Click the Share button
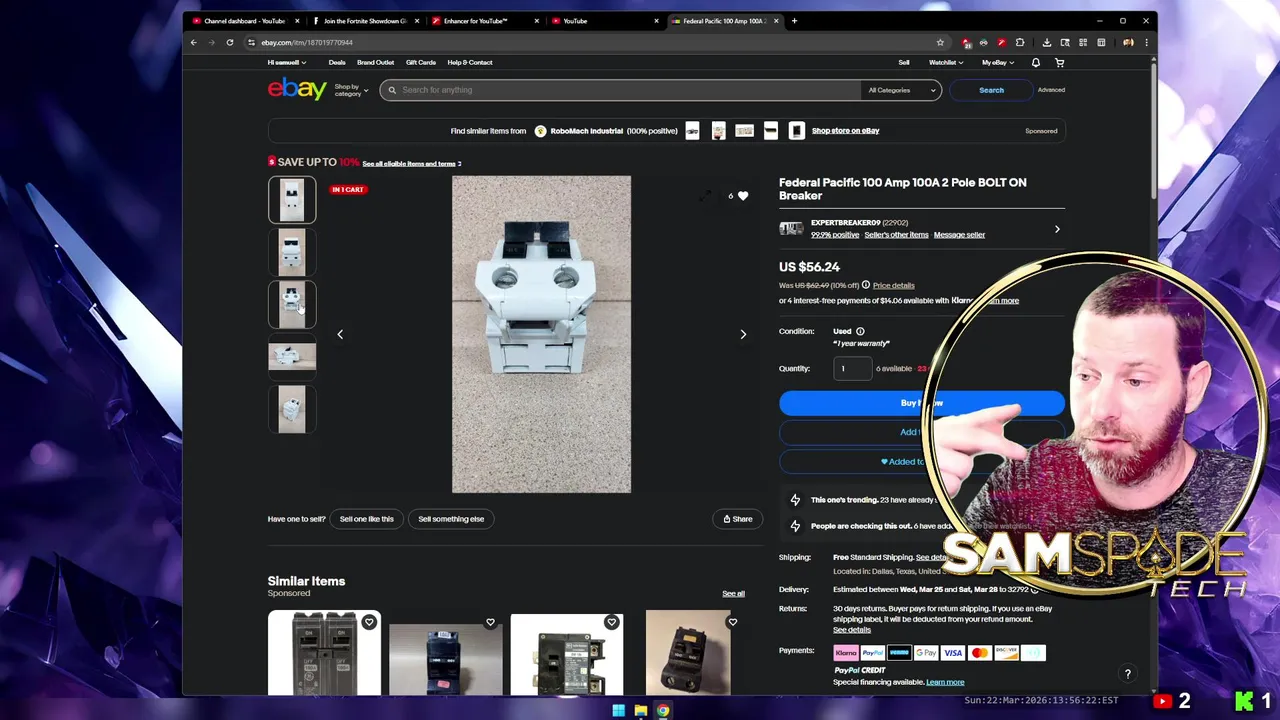This screenshot has width=1280, height=720. 738,519
